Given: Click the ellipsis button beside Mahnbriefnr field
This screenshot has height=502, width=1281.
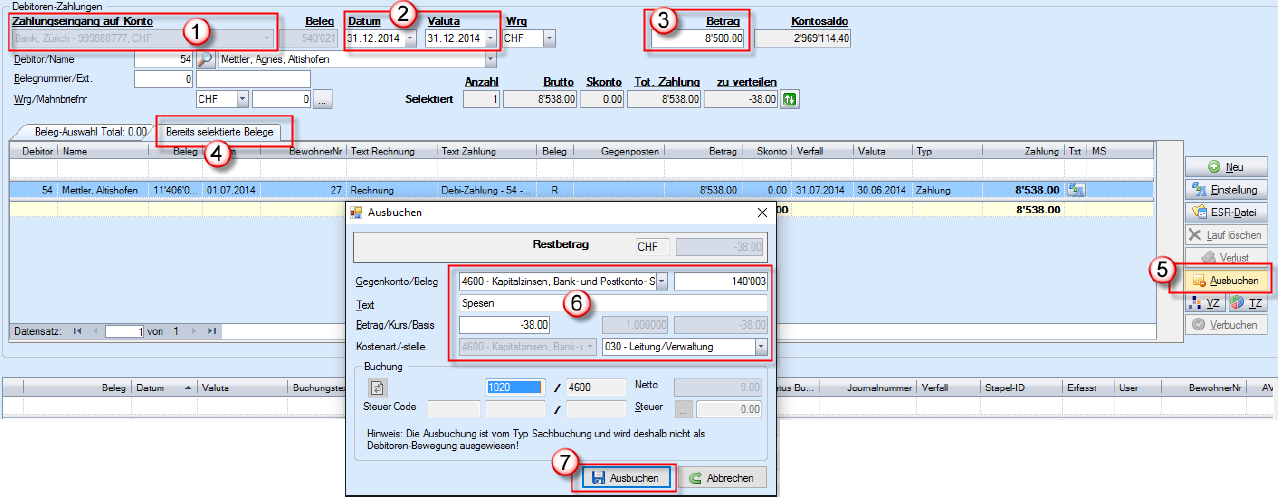Looking at the screenshot, I should (322, 99).
